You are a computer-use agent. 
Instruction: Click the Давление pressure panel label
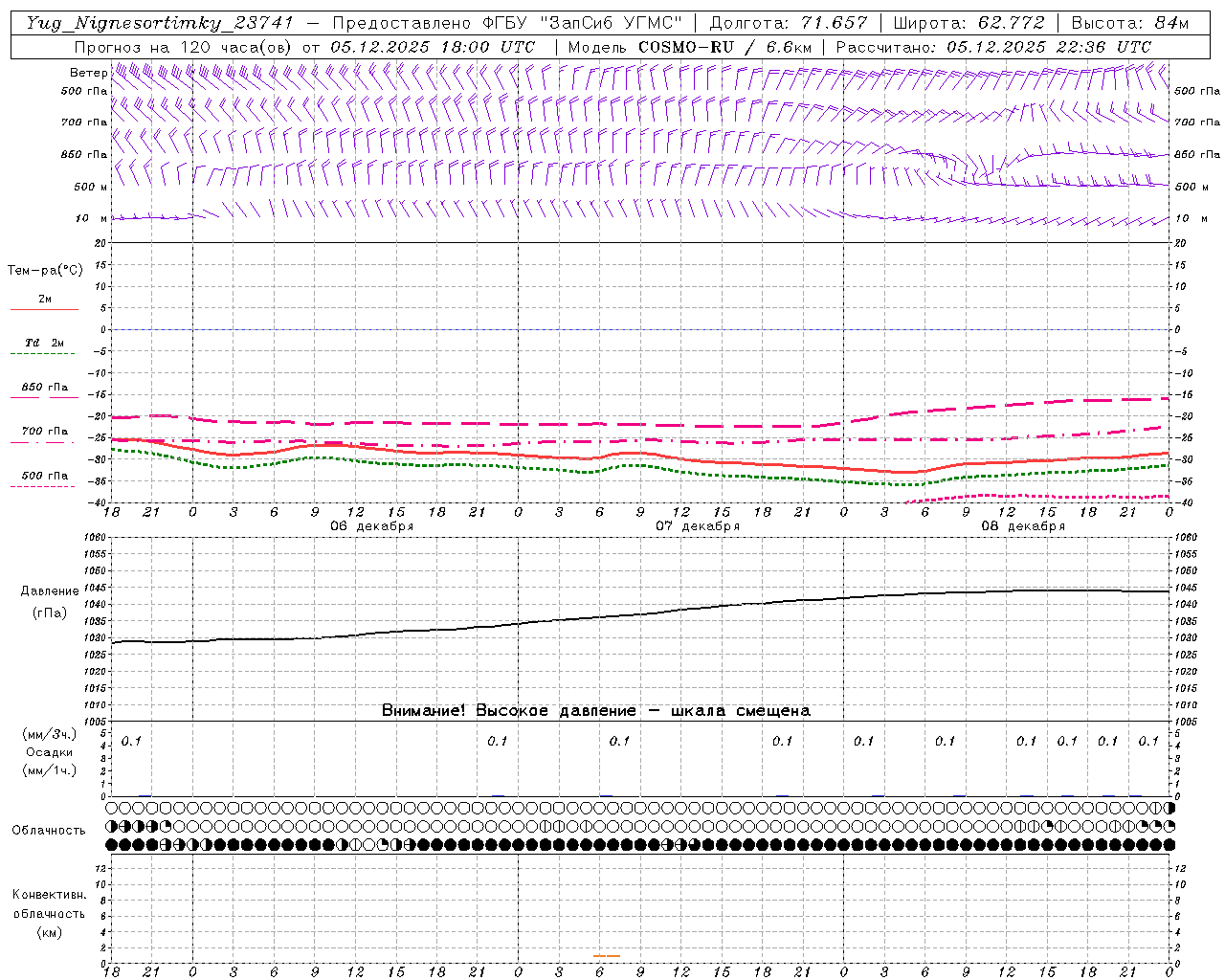[x=50, y=591]
